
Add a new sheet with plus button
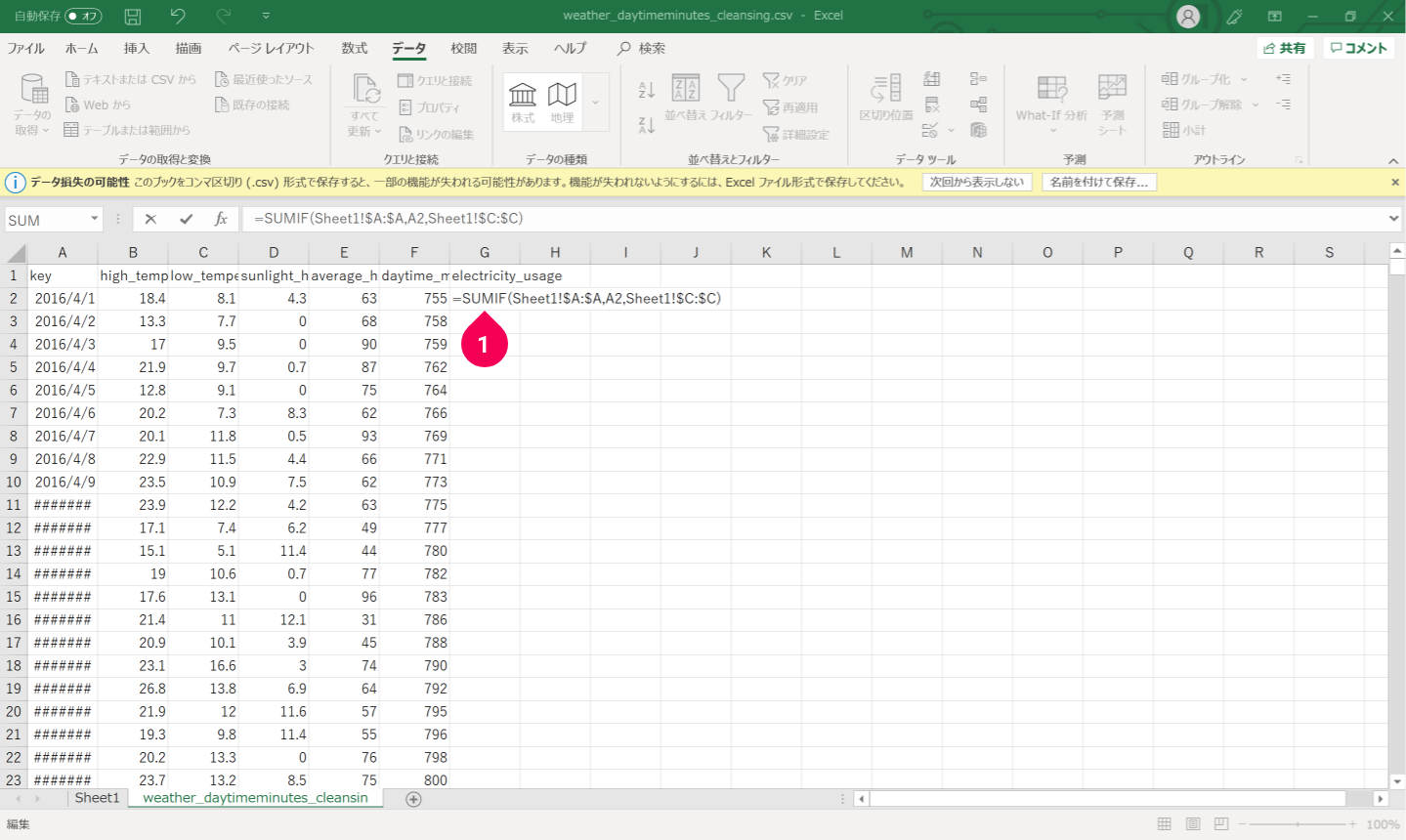[x=413, y=799]
